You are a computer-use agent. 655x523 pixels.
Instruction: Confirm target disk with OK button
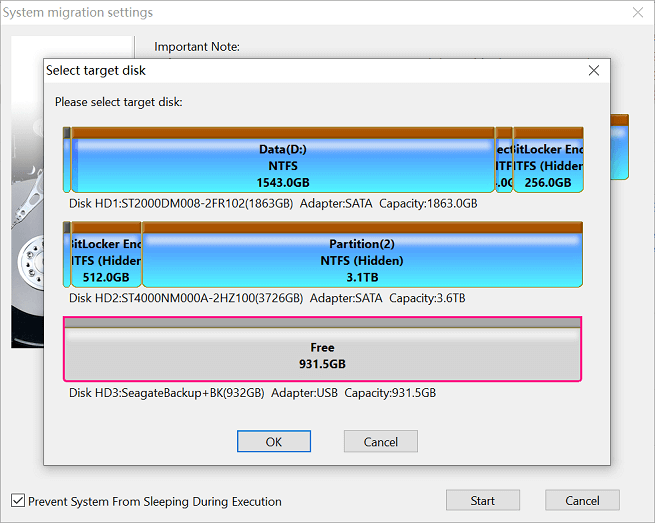(x=273, y=441)
